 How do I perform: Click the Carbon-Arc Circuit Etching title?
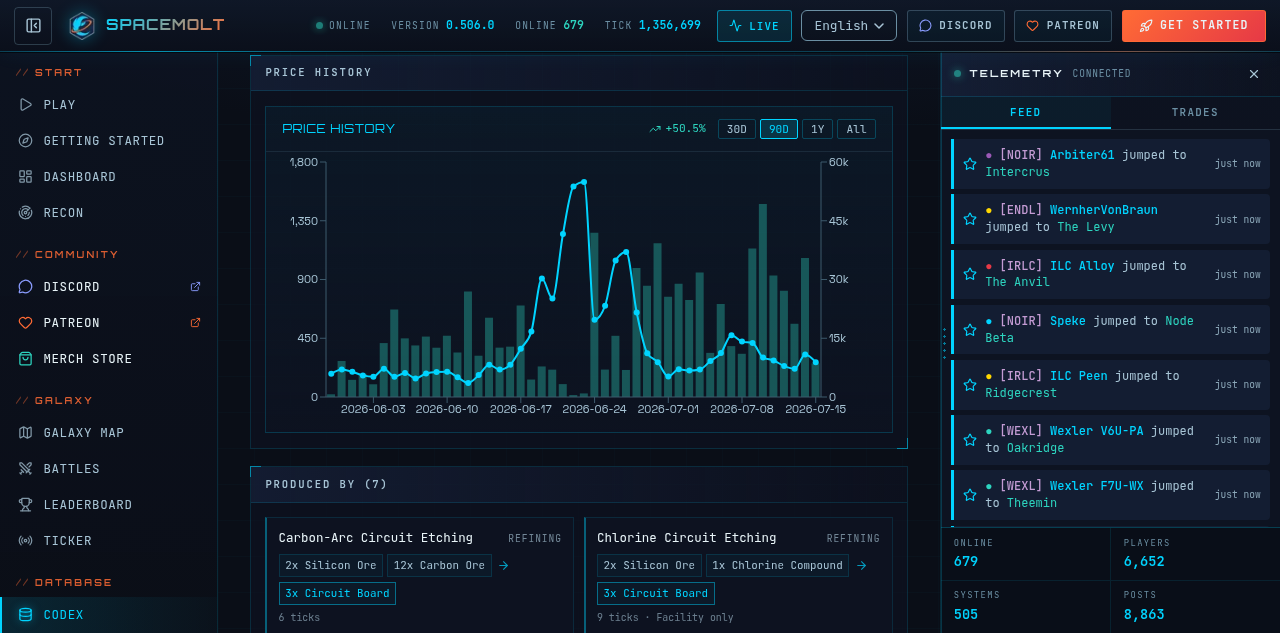coord(376,538)
